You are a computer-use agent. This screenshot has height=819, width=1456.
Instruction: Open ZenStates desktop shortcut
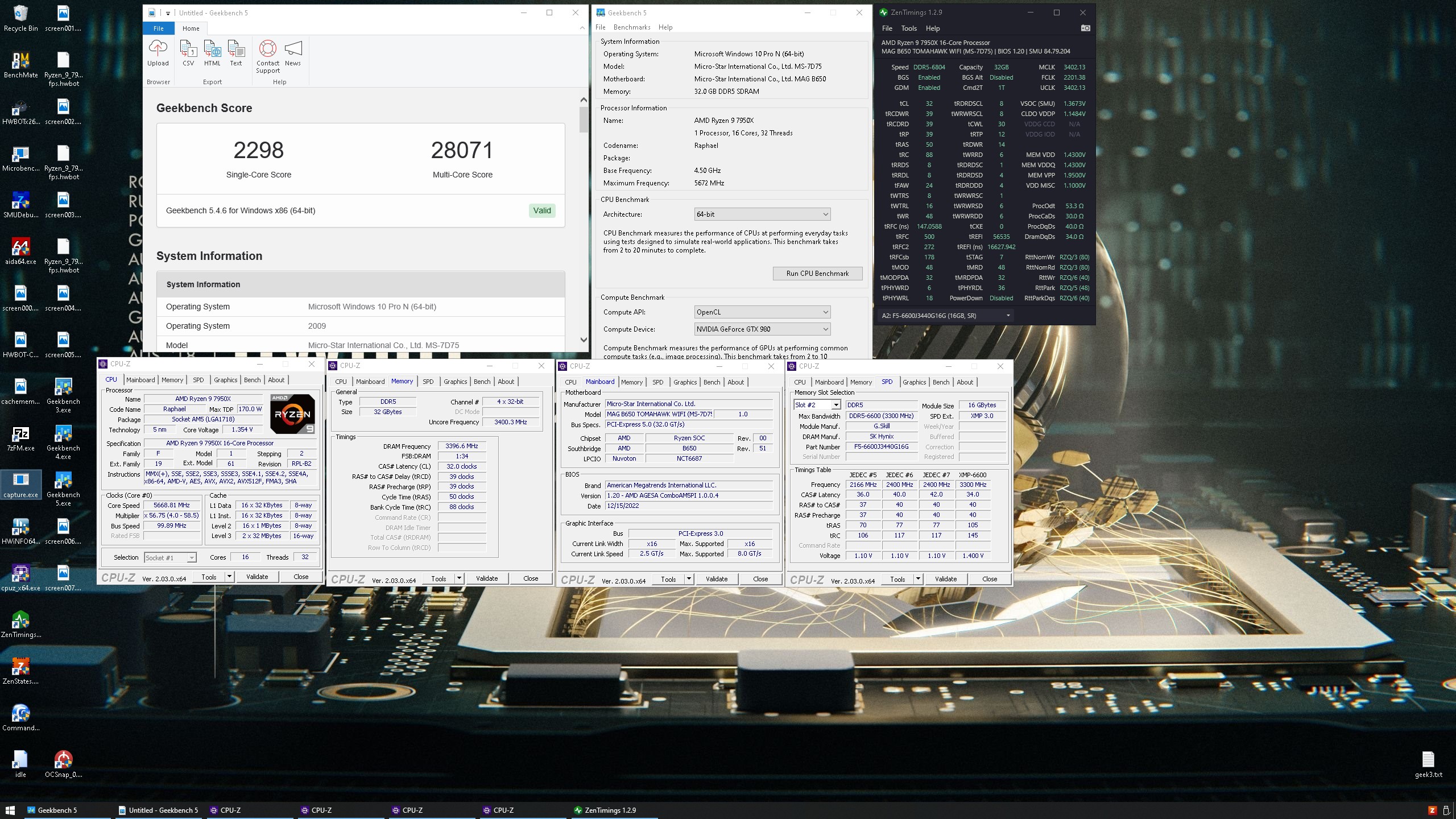[20, 672]
